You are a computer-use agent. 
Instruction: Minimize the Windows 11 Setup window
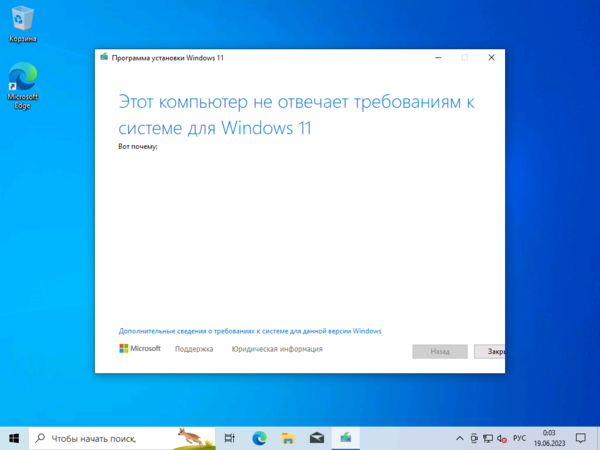439,57
